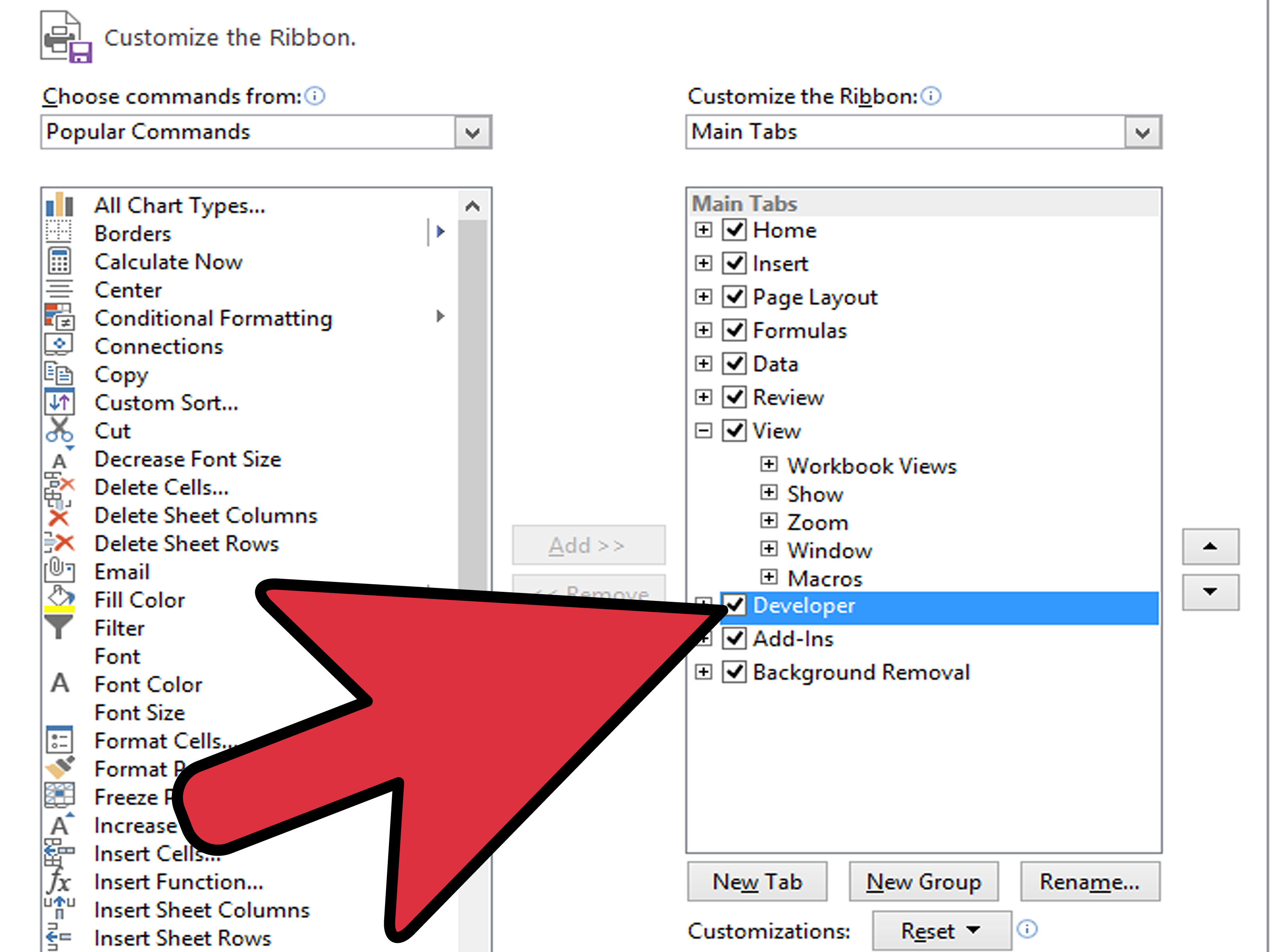Click the Move Up arrow button
The width and height of the screenshot is (1270, 952).
1210,546
